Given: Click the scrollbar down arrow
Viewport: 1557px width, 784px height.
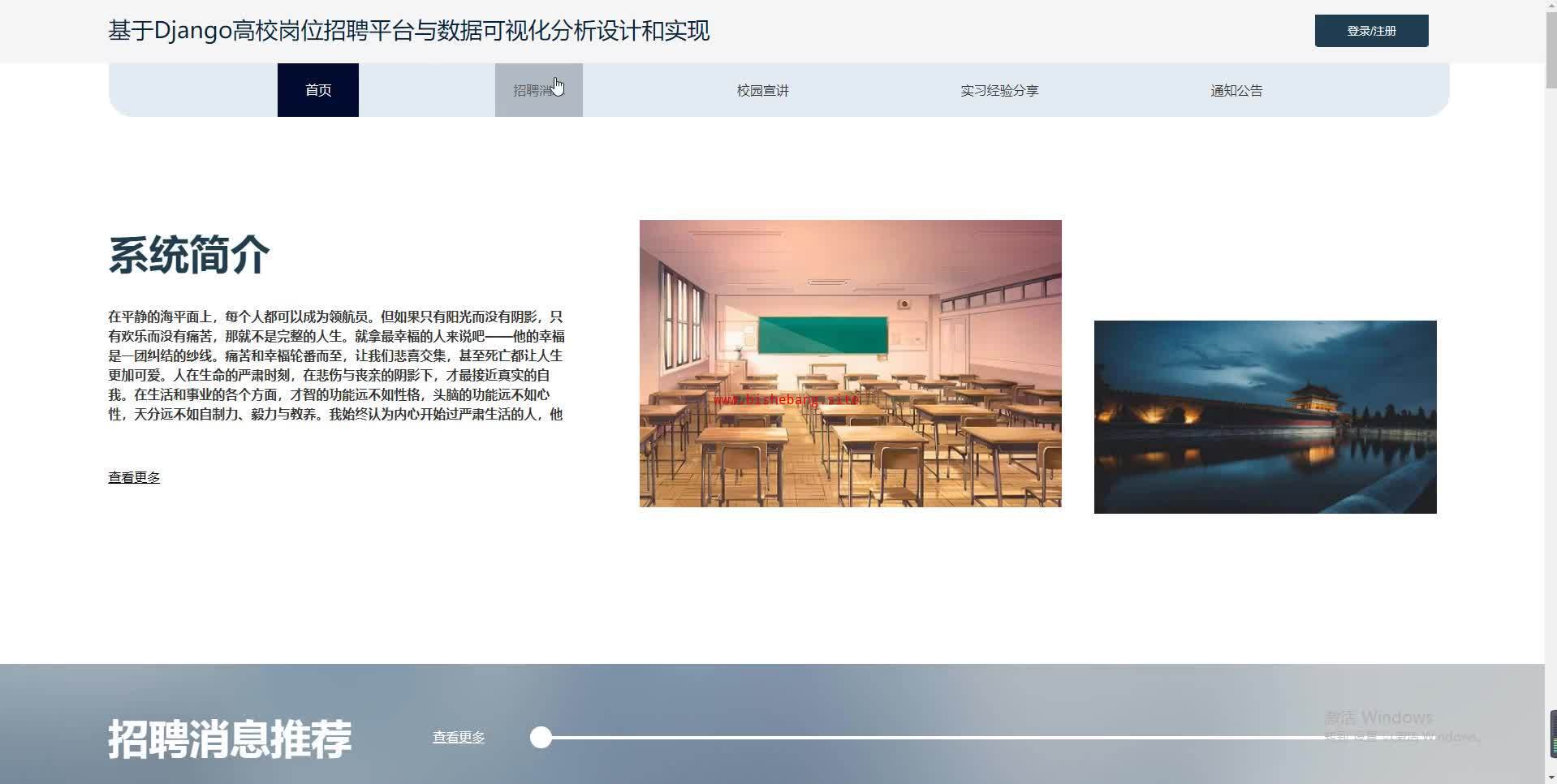Looking at the screenshot, I should pos(1551,777).
